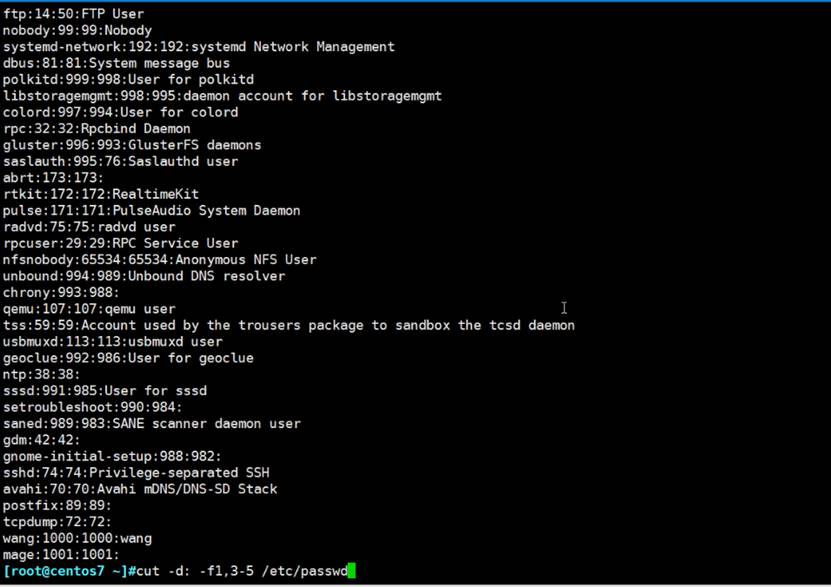Viewport: 831px width, 587px height.
Task: Click the saned SANE scanner daemon line
Action: 151,423
